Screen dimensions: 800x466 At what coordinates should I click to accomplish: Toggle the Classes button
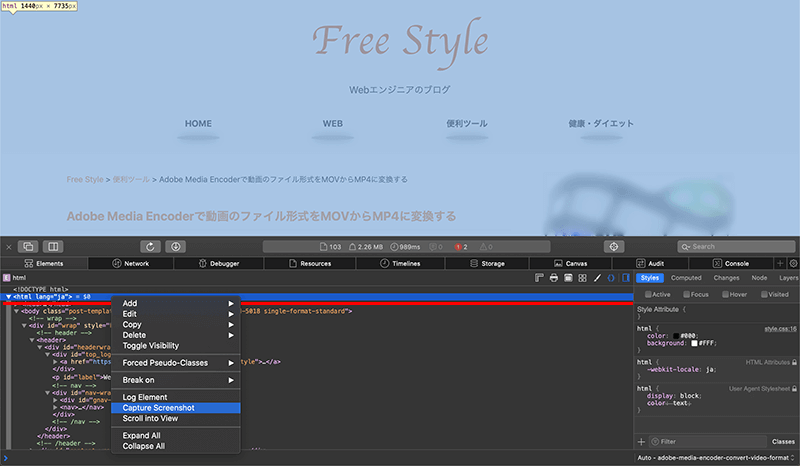point(783,442)
